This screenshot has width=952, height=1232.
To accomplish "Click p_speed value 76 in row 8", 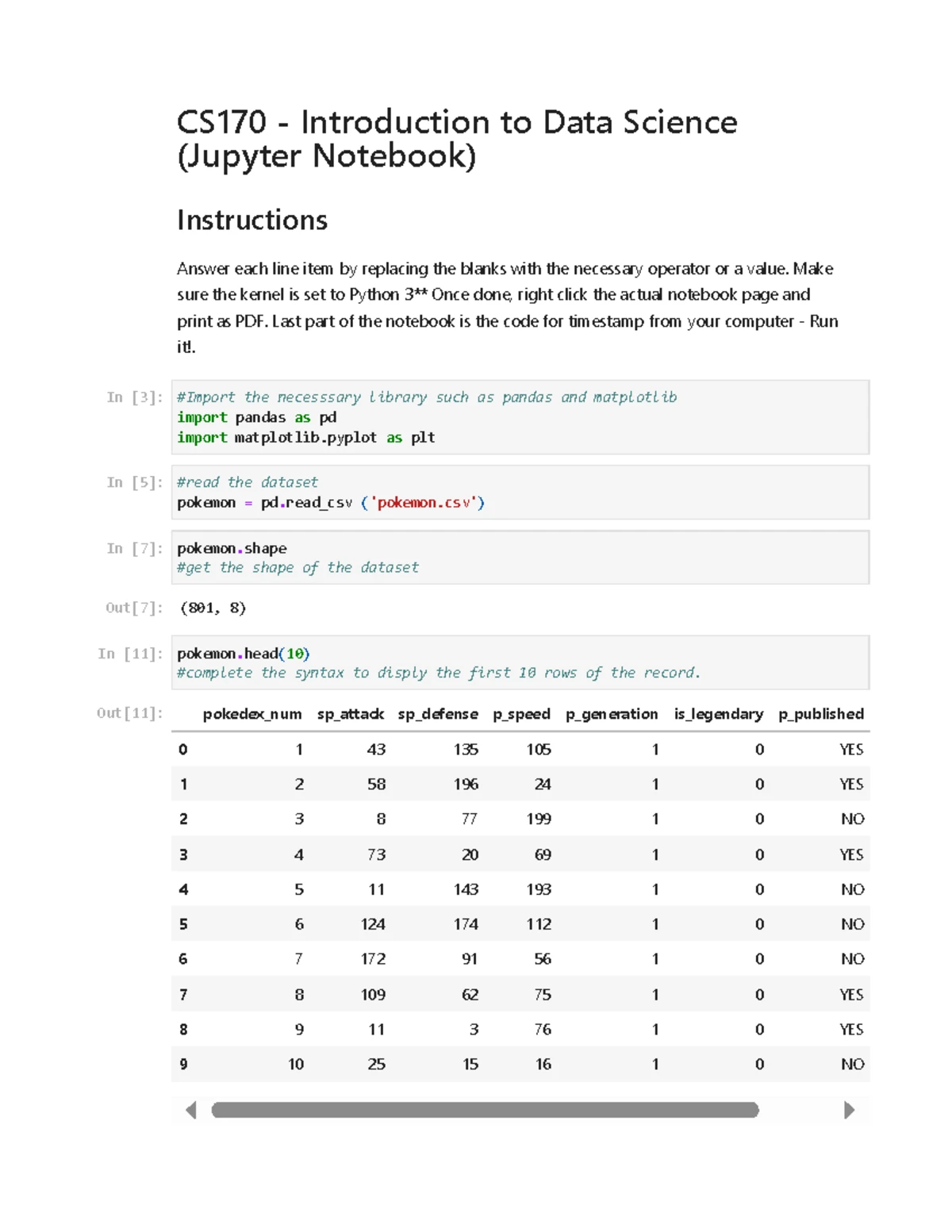I will [x=543, y=1030].
